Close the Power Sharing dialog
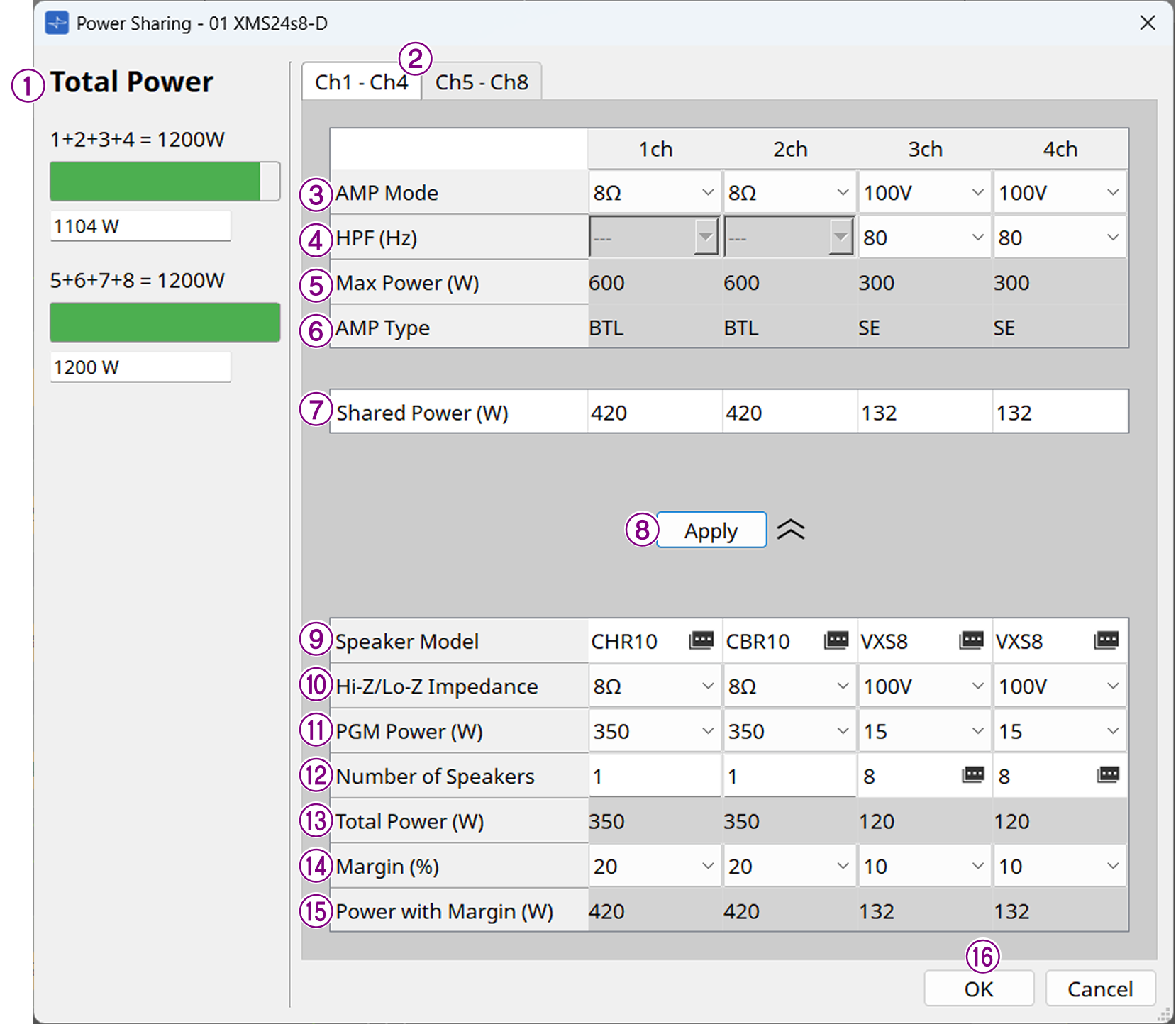 (1147, 23)
